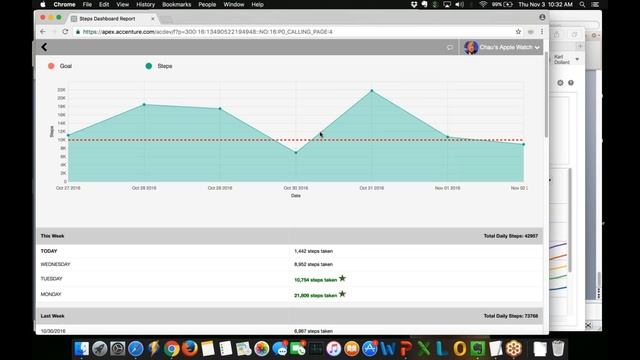Open the People menu
The width and height of the screenshot is (640, 360).
207,4
